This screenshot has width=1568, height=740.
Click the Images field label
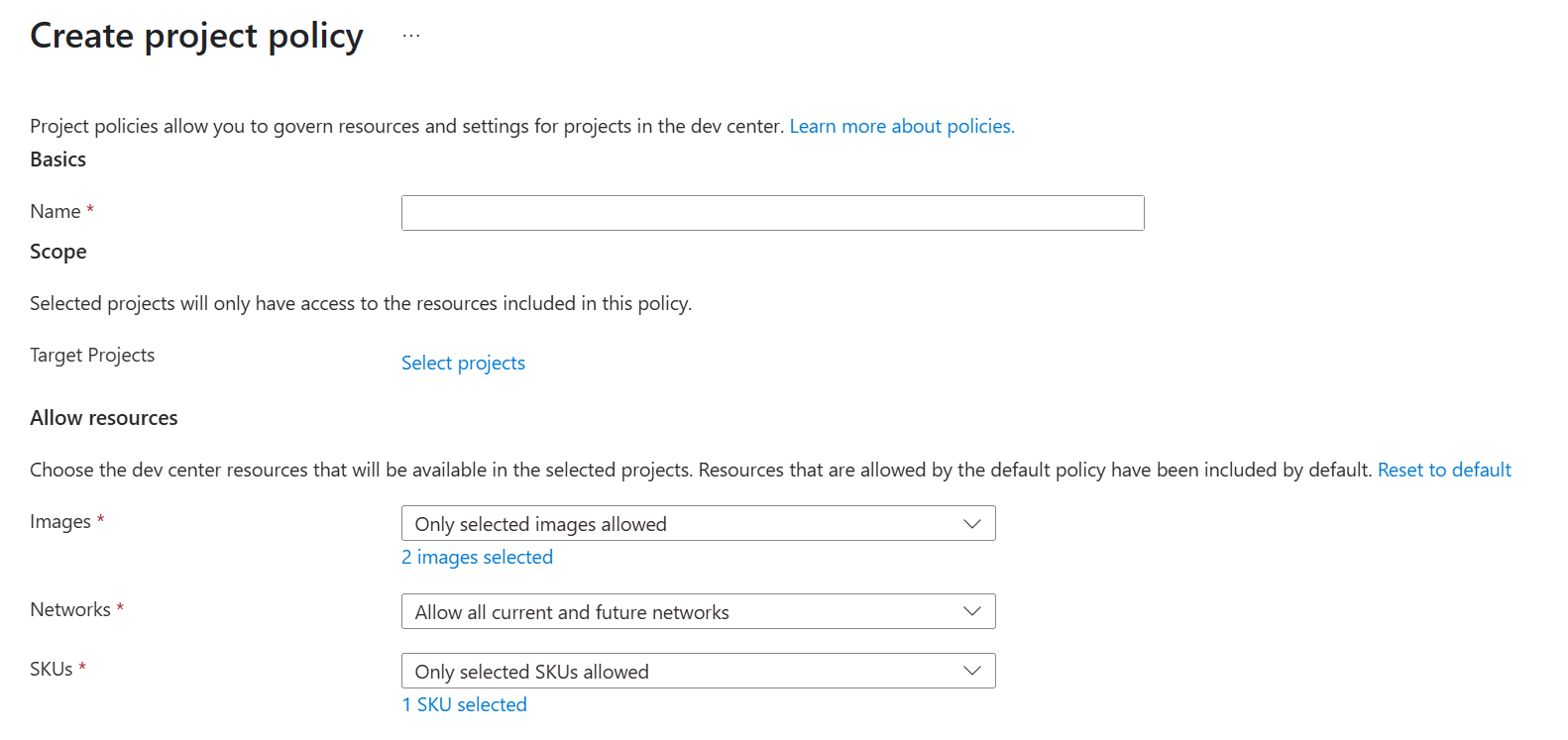(x=60, y=521)
